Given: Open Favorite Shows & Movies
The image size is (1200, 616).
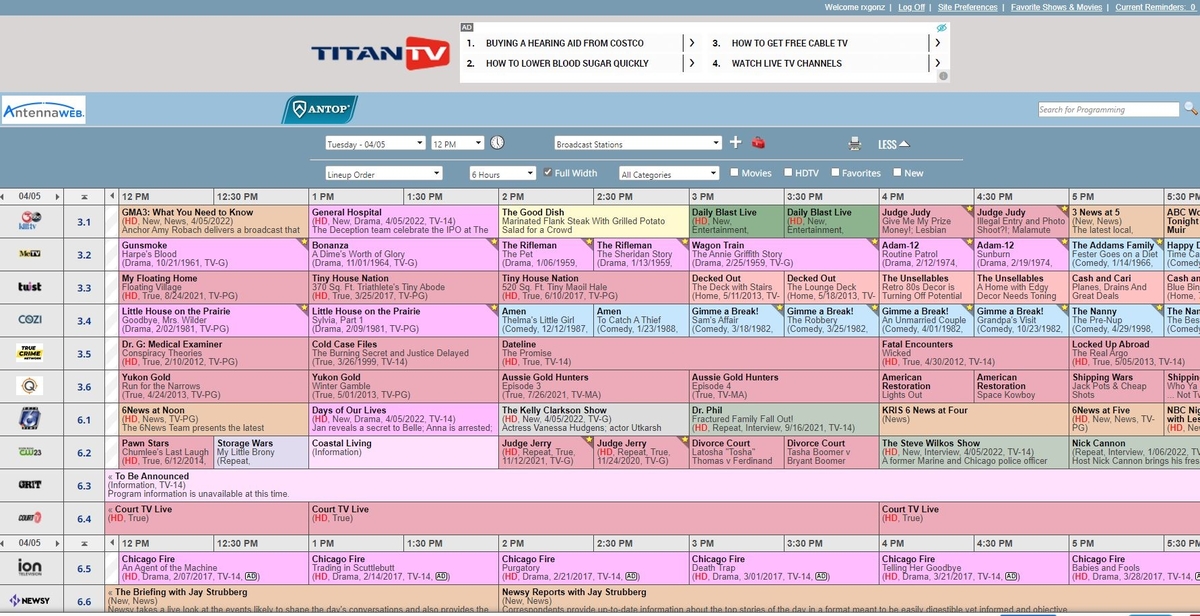Looking at the screenshot, I should click(x=1056, y=7).
